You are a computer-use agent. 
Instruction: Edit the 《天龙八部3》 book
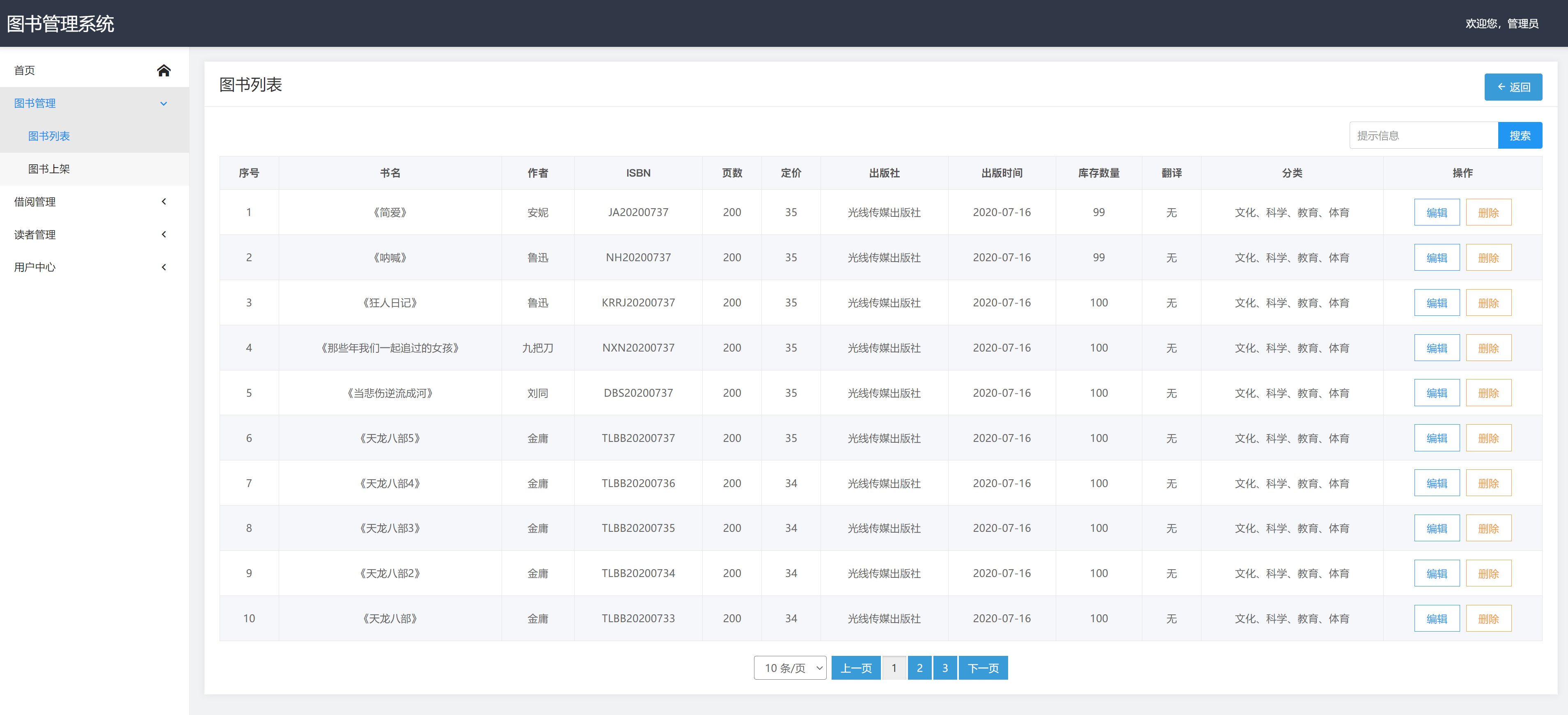point(1437,528)
